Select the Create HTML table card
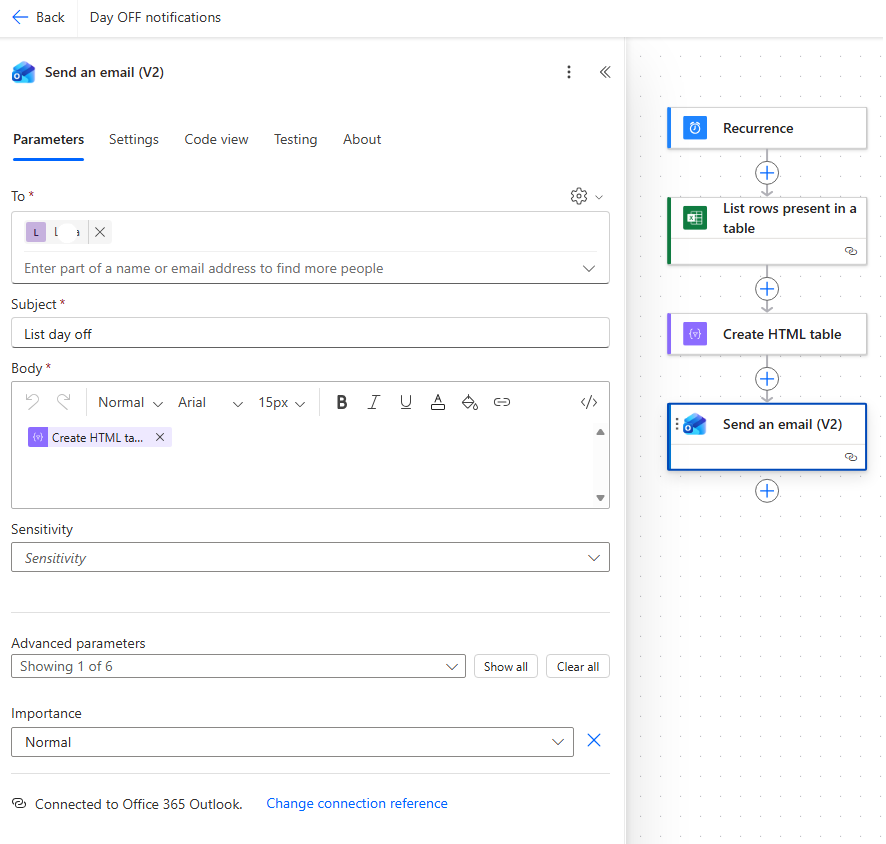886x844 pixels. pyautogui.click(x=767, y=334)
